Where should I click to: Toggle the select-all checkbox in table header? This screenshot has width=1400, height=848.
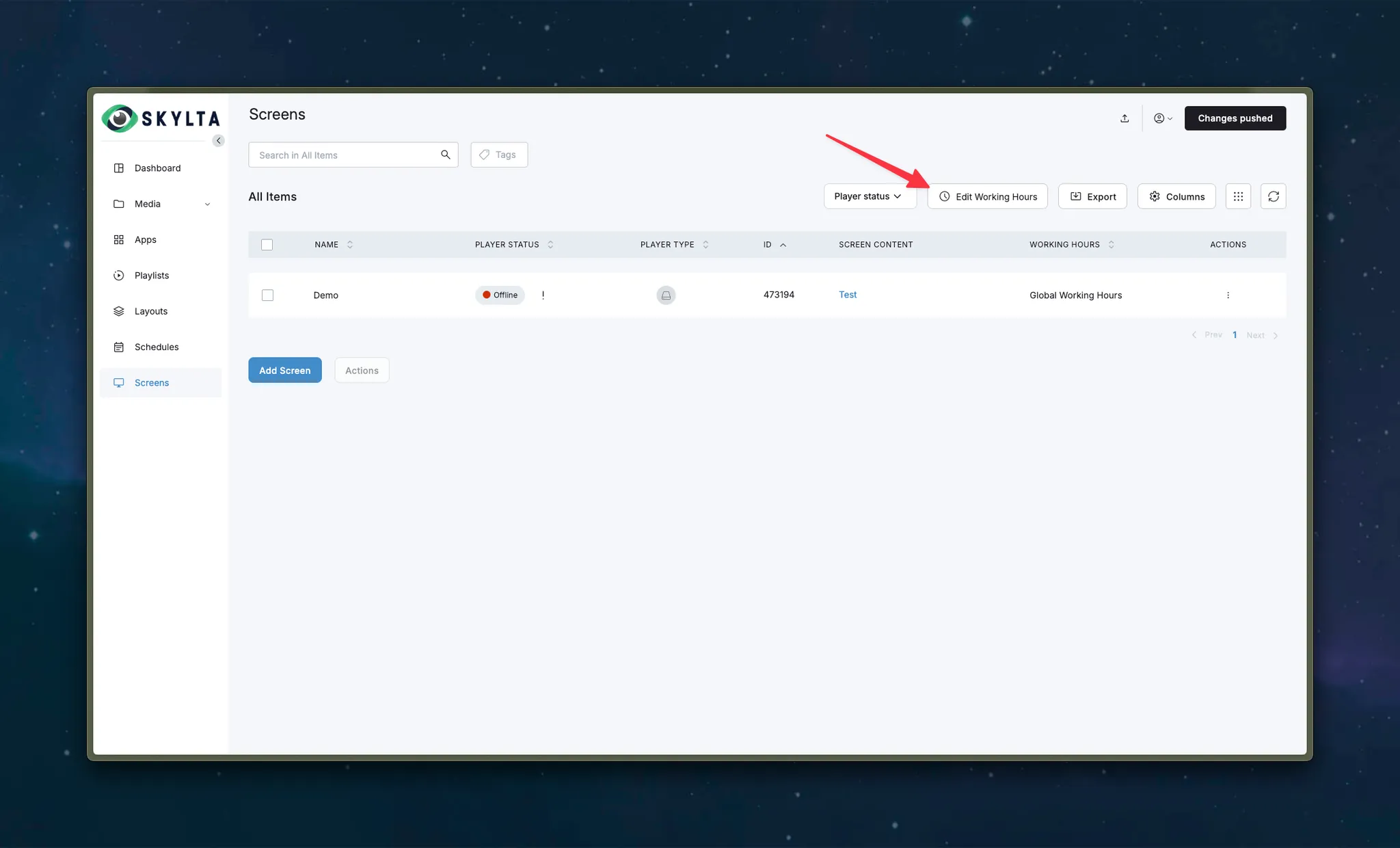point(267,245)
